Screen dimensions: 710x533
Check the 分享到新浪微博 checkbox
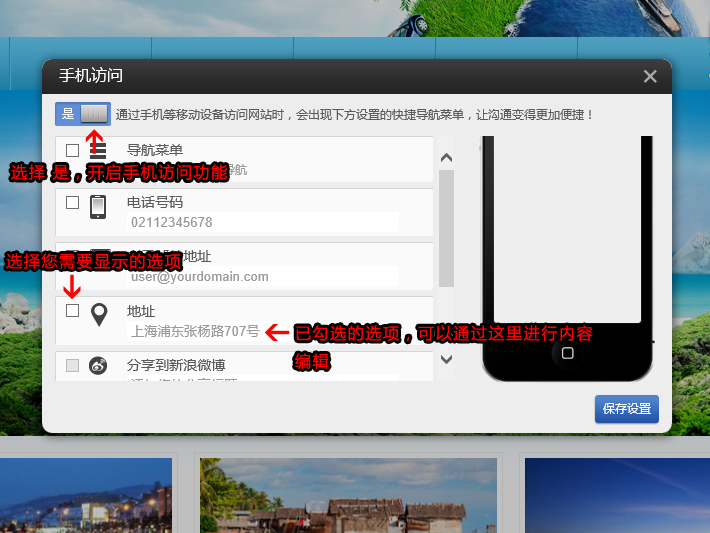point(72,365)
